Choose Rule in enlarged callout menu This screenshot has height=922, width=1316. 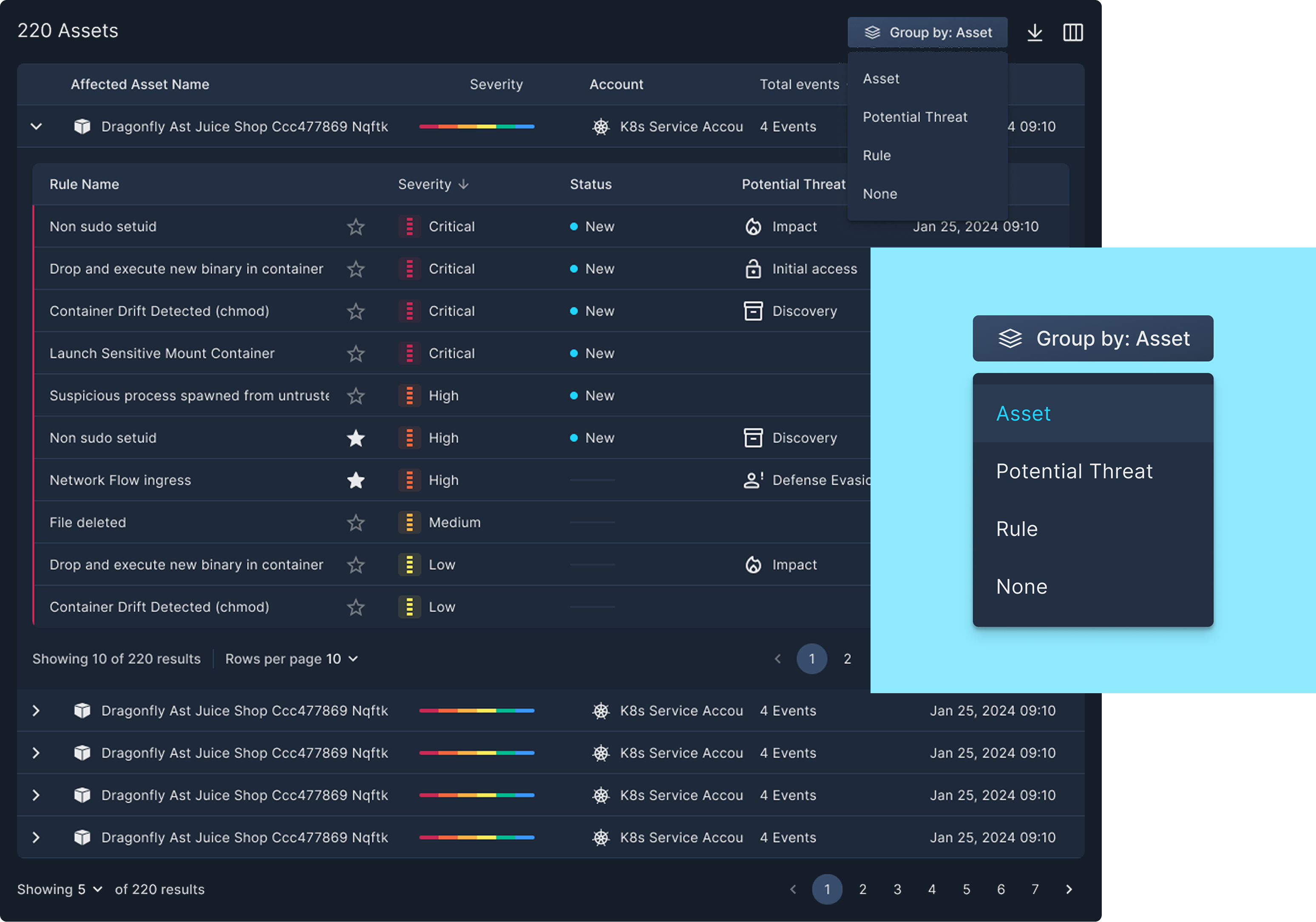click(1092, 529)
